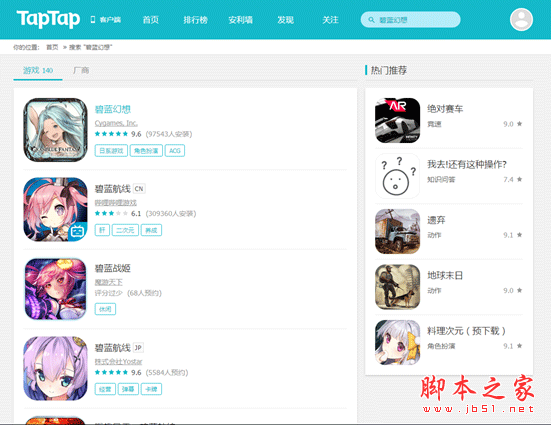Click the 9.6 star rating of 碧蓝幻想
This screenshot has height=425, width=551.
tap(118, 134)
